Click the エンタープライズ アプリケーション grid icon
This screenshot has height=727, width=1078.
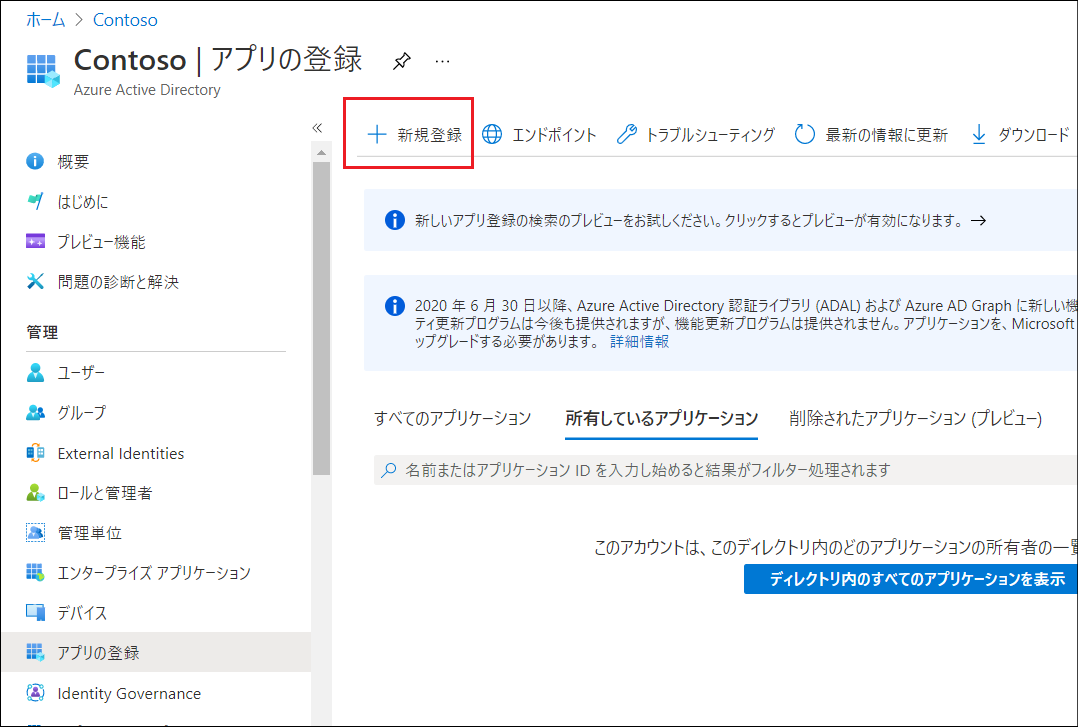click(x=35, y=572)
